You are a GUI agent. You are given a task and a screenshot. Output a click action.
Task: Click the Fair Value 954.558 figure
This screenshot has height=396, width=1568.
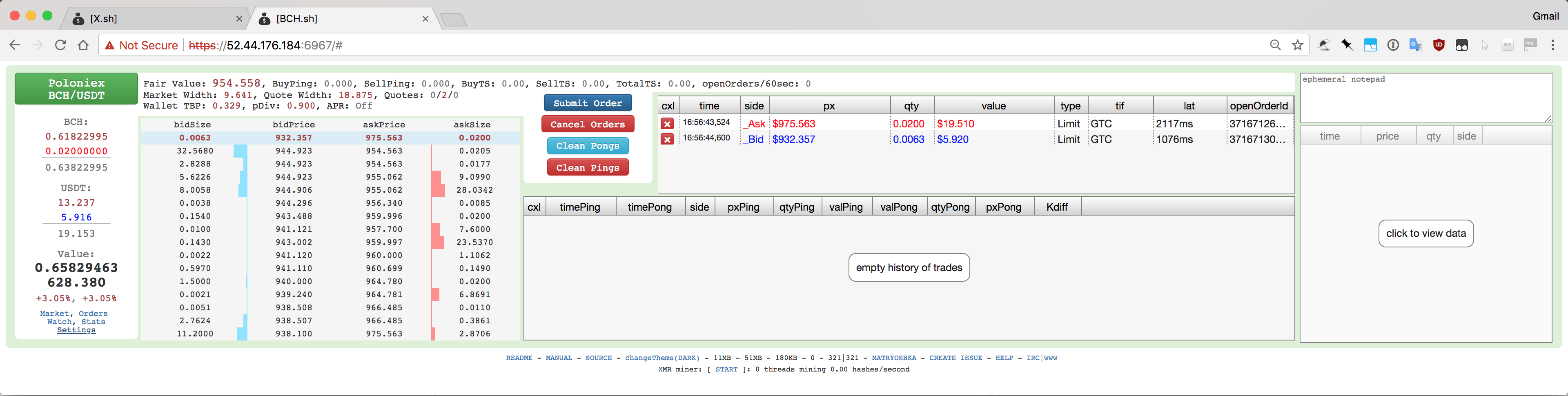(236, 83)
